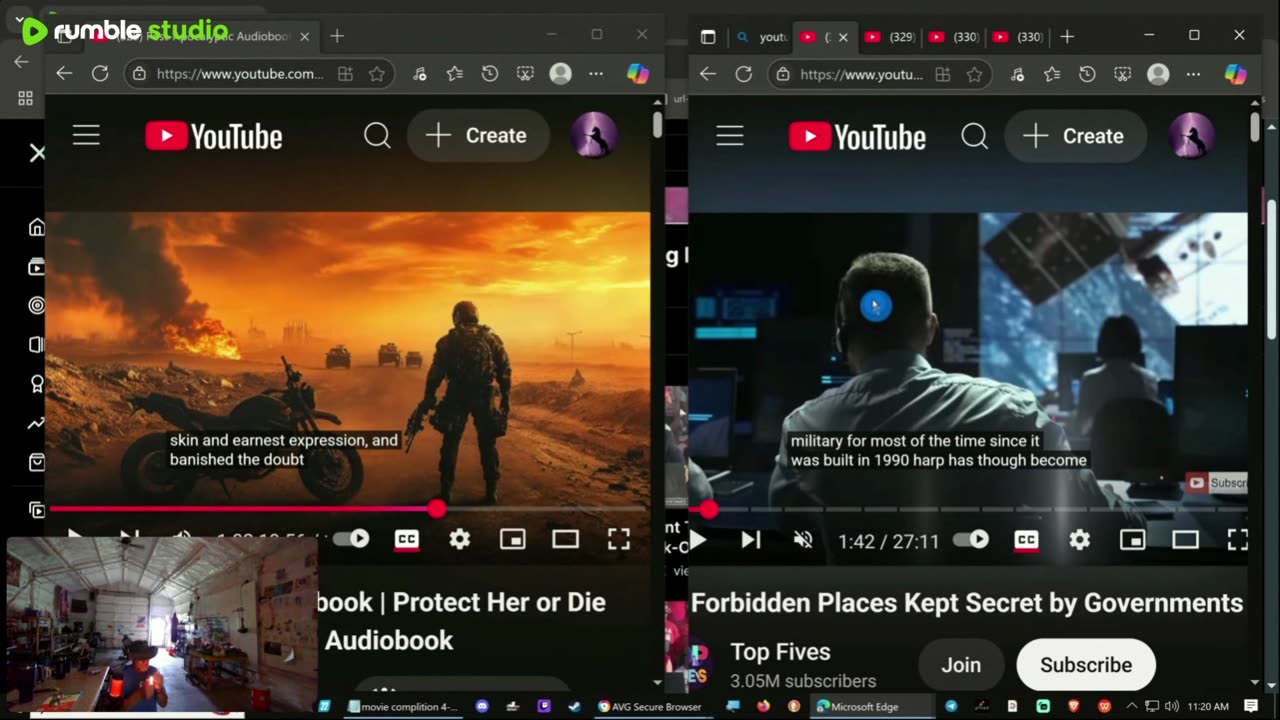1280x720 pixels.
Task: Toggle autoplay in the right video player
Action: tap(971, 539)
